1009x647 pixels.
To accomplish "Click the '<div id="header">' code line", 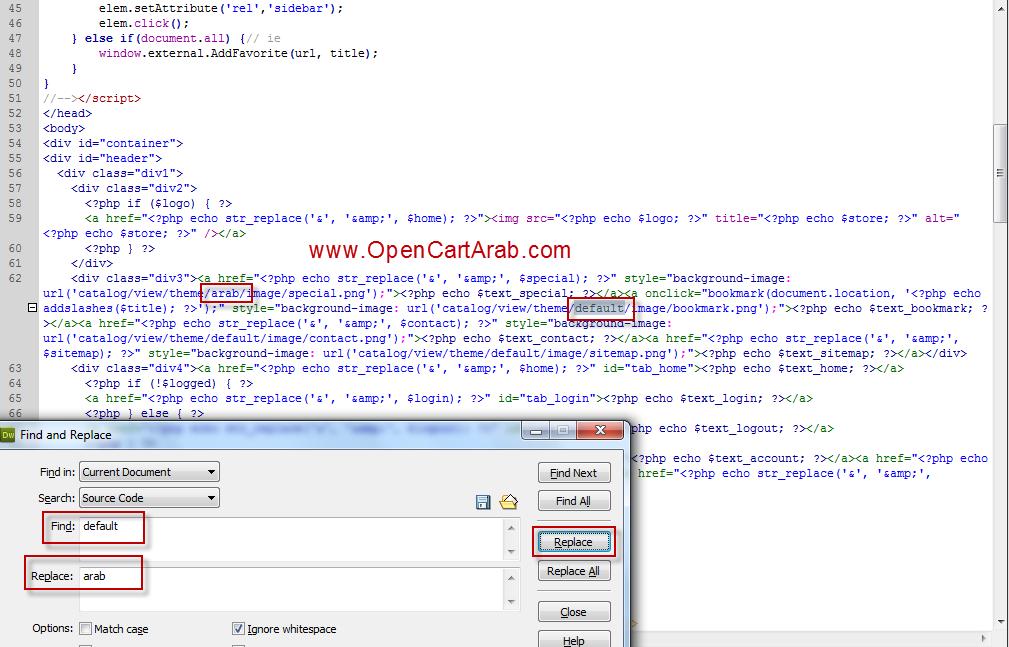I will click(103, 158).
